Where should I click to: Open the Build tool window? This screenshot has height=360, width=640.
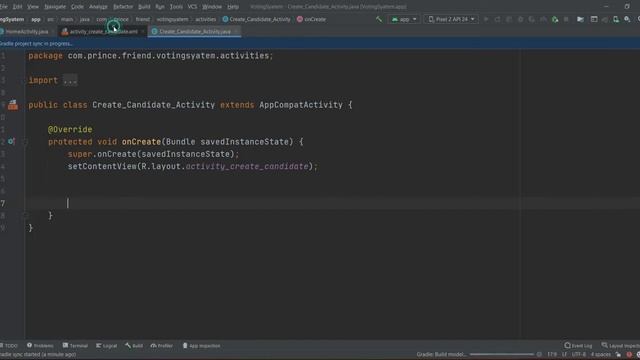(x=134, y=346)
